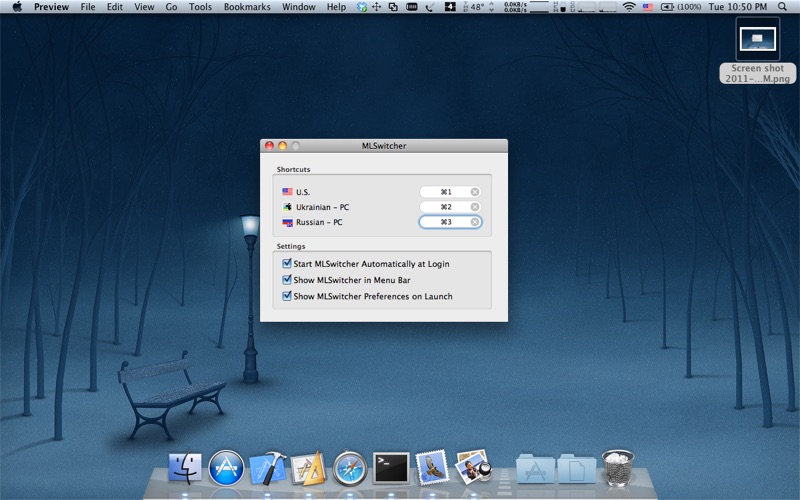Open the U.S. flag input menu
The image size is (800, 500).
(648, 7)
